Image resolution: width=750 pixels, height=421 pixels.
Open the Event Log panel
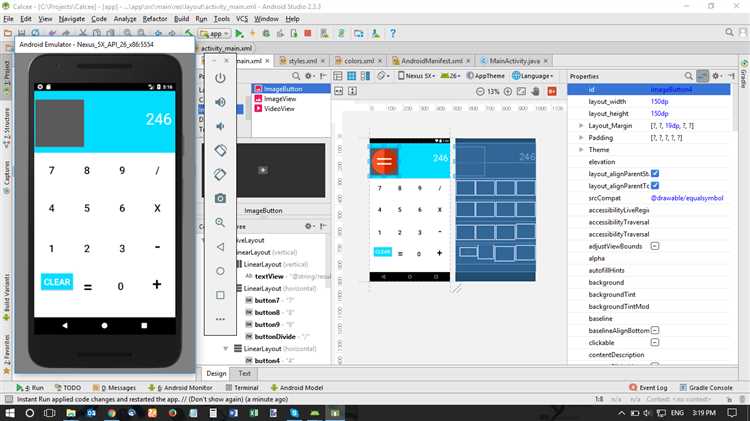pos(652,387)
